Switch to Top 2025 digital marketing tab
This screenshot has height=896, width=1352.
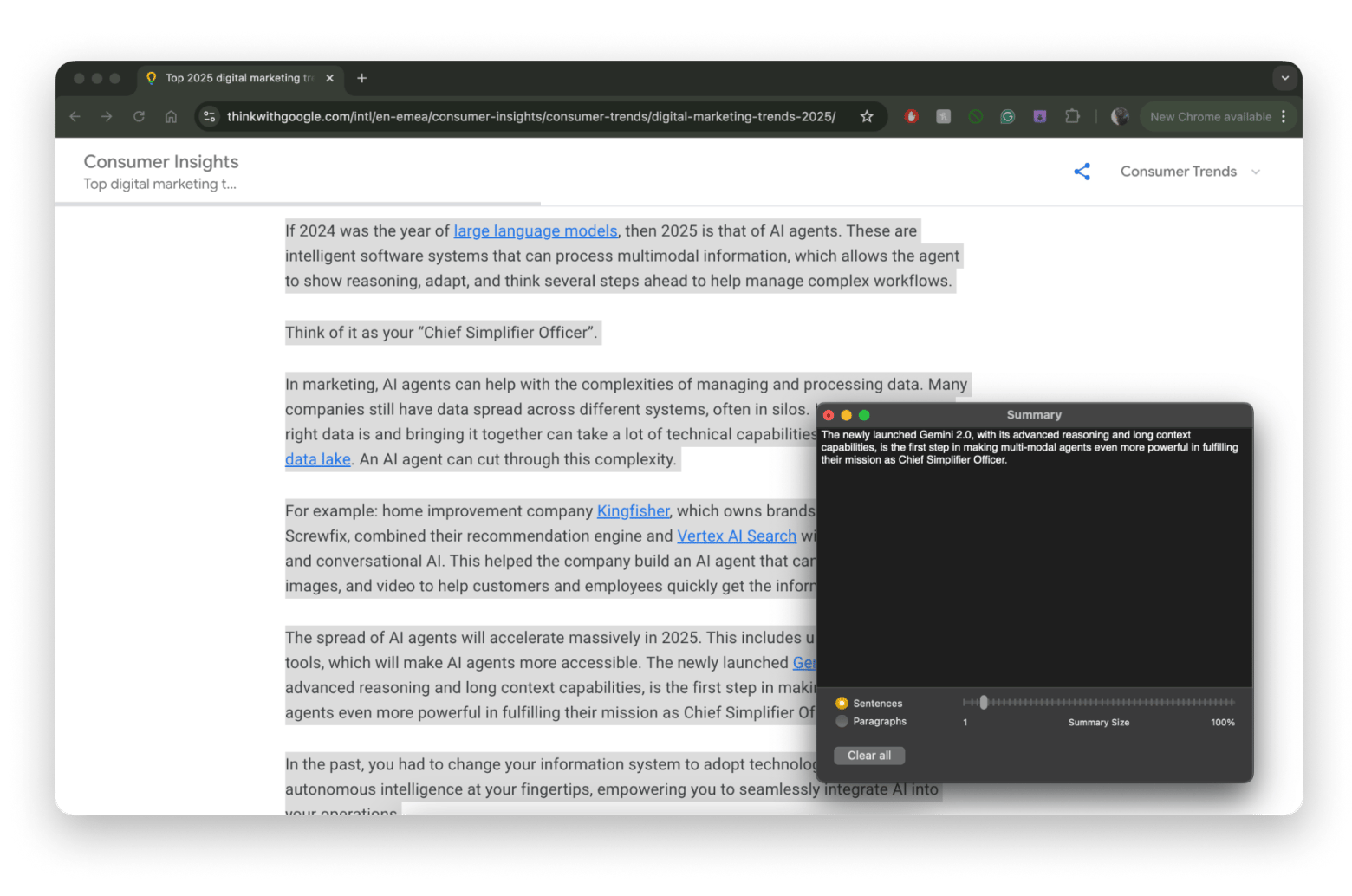(x=240, y=78)
